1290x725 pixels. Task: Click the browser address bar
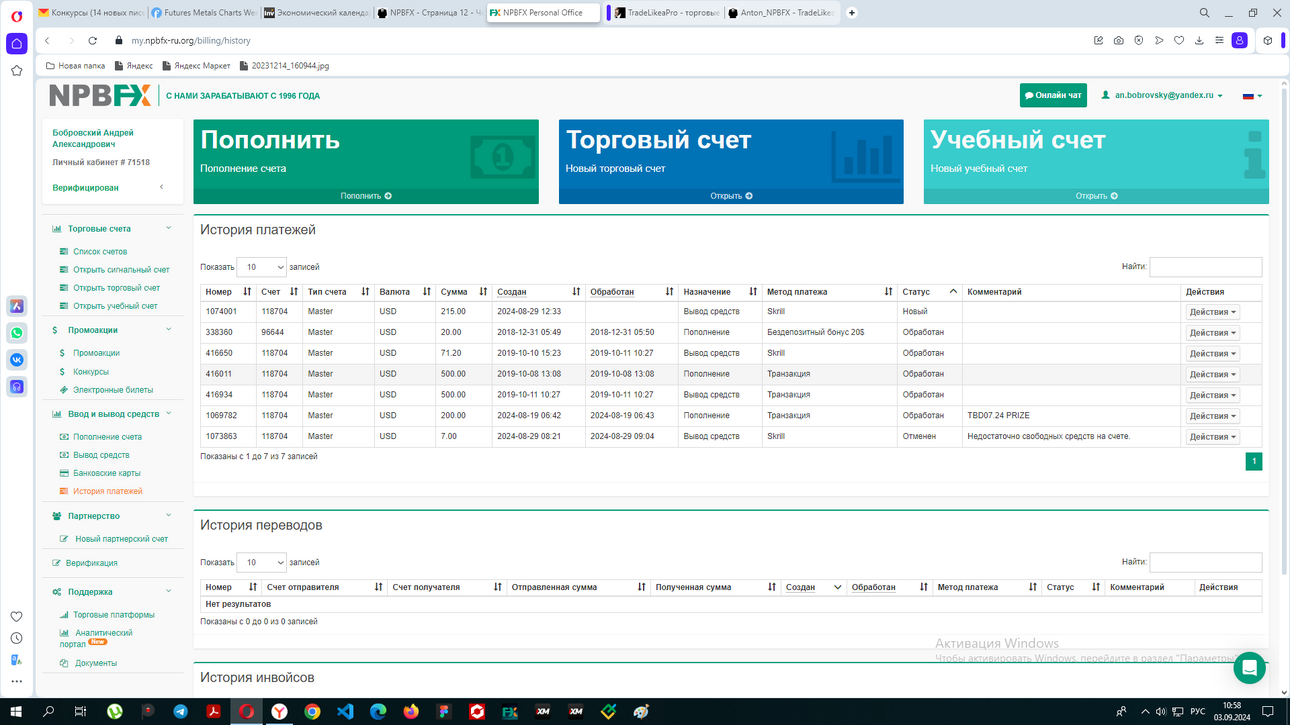pos(600,41)
